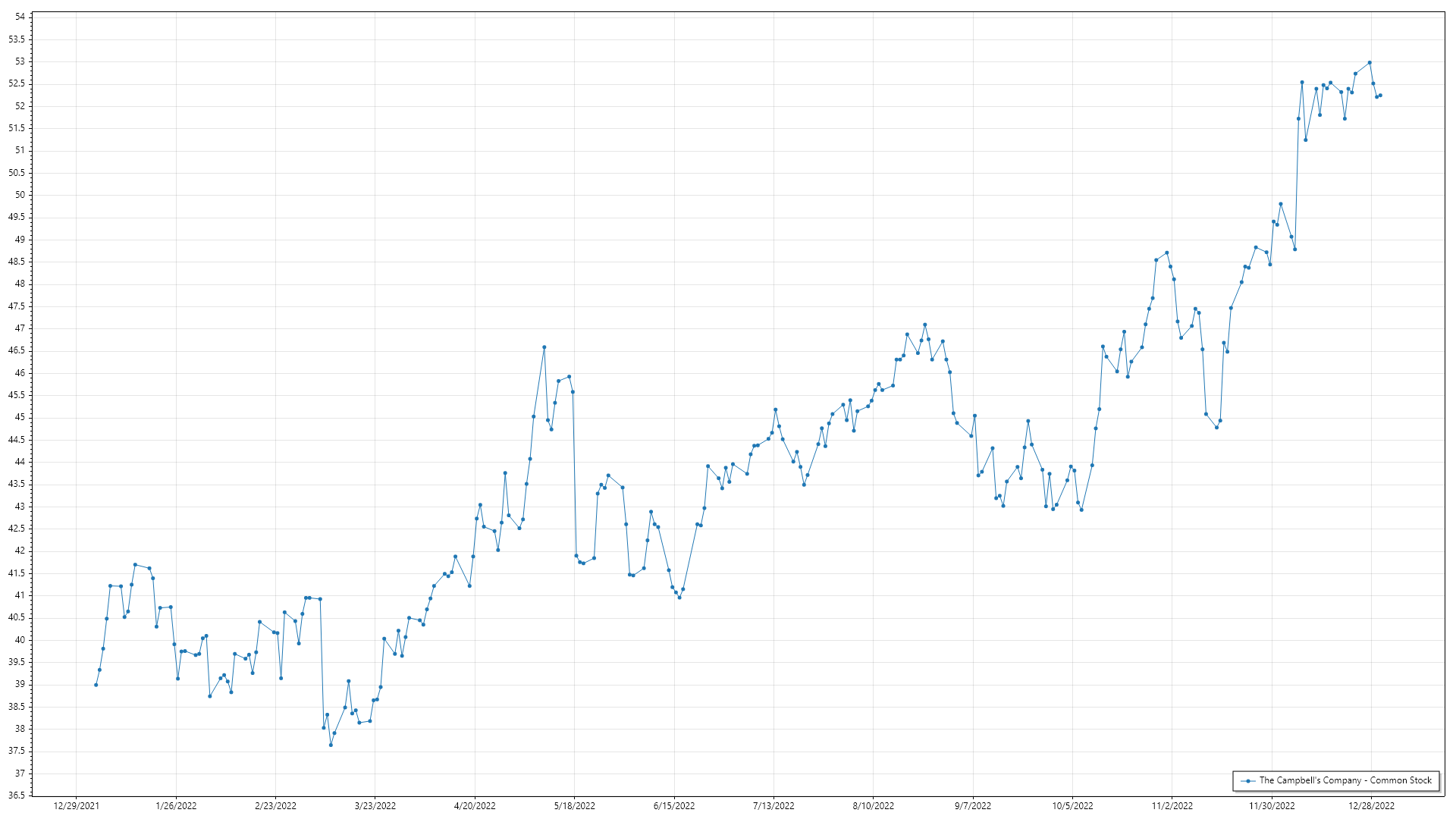Click the 7/13/2022 x-axis date label
Image resolution: width=1456 pixels, height=819 pixels.
773,806
